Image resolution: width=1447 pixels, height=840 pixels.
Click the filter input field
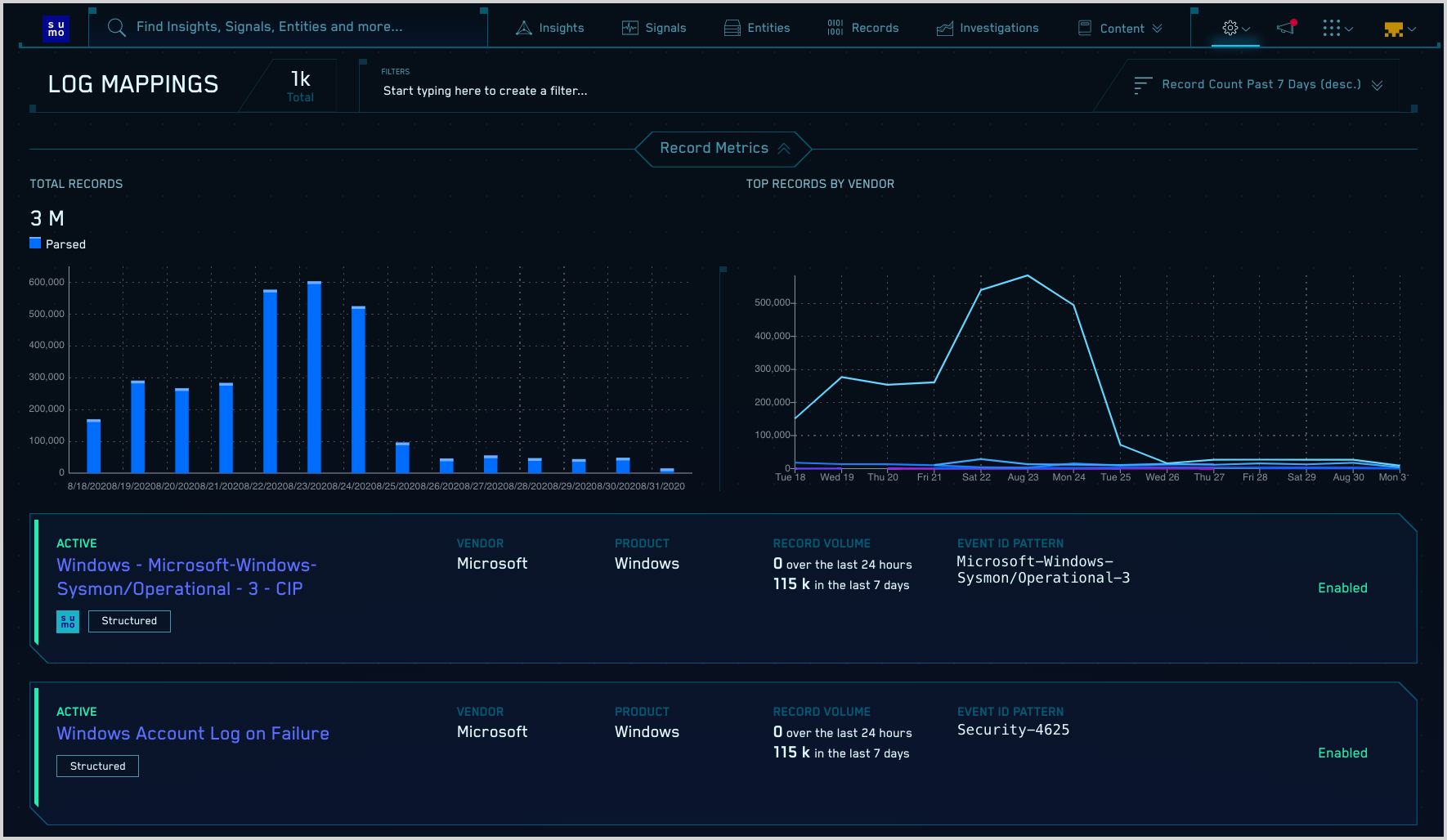(486, 91)
